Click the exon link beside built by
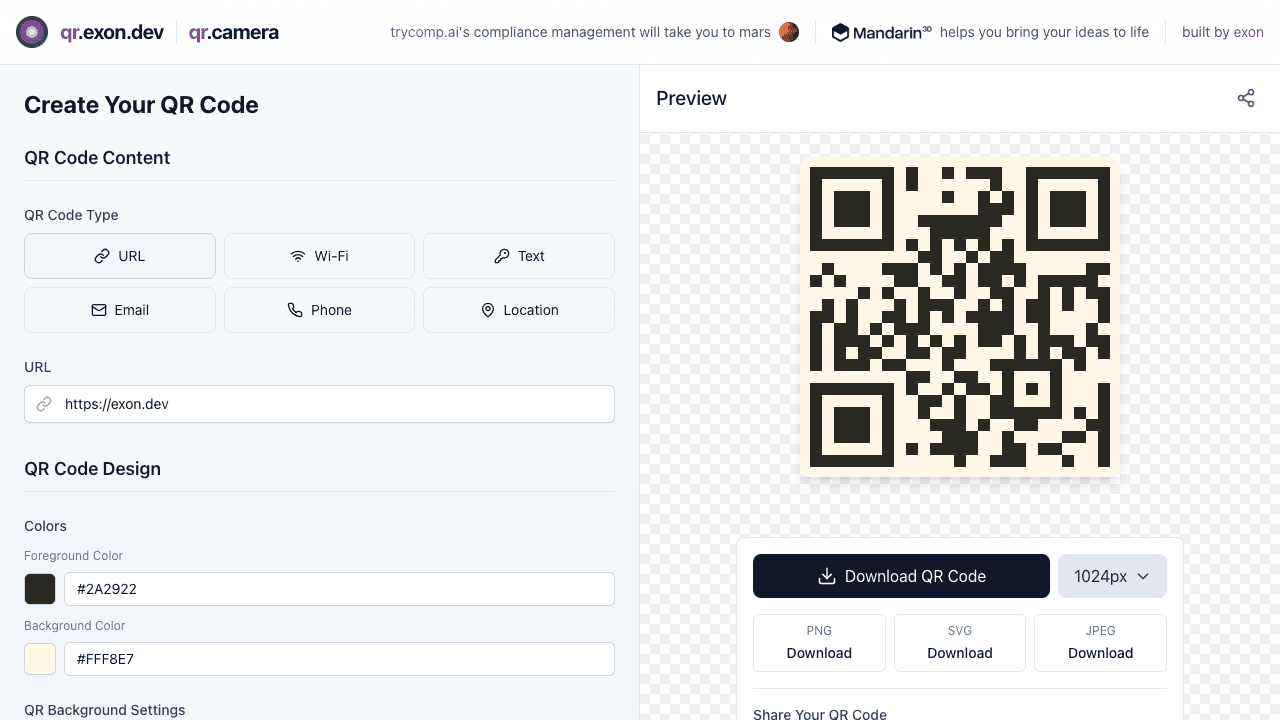The width and height of the screenshot is (1280, 720). (1248, 32)
